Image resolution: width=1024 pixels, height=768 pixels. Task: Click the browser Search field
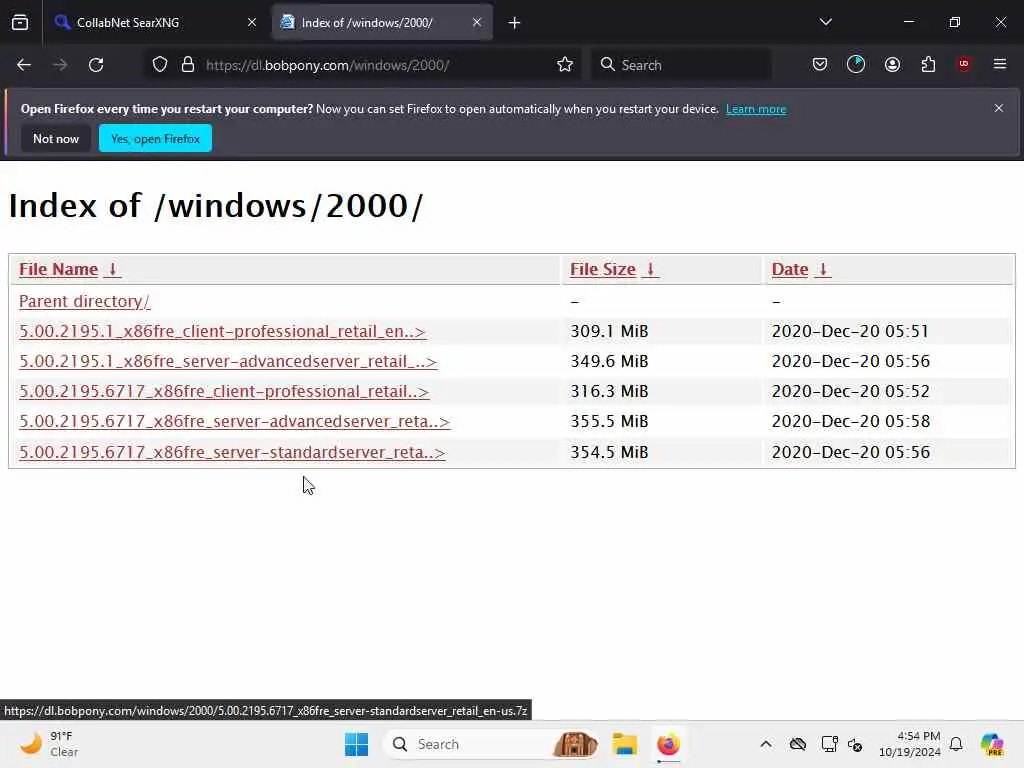point(682,65)
